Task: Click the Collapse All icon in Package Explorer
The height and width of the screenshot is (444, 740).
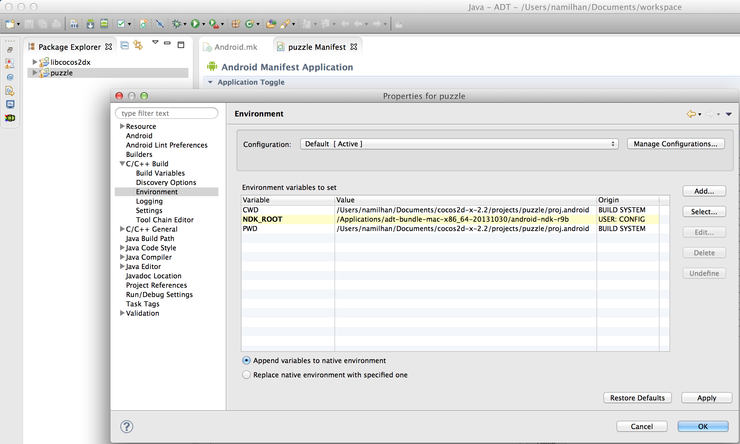Action: [x=125, y=45]
